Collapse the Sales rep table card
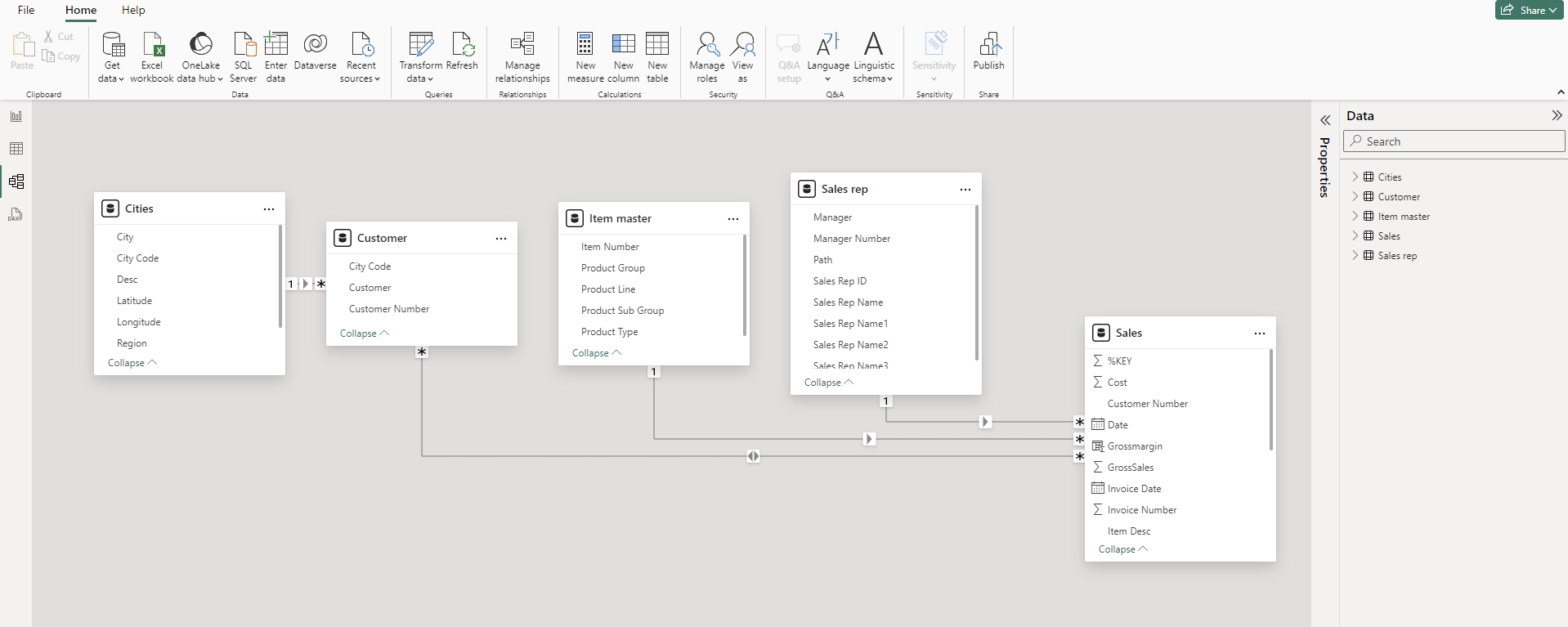1568x627 pixels. 828,383
